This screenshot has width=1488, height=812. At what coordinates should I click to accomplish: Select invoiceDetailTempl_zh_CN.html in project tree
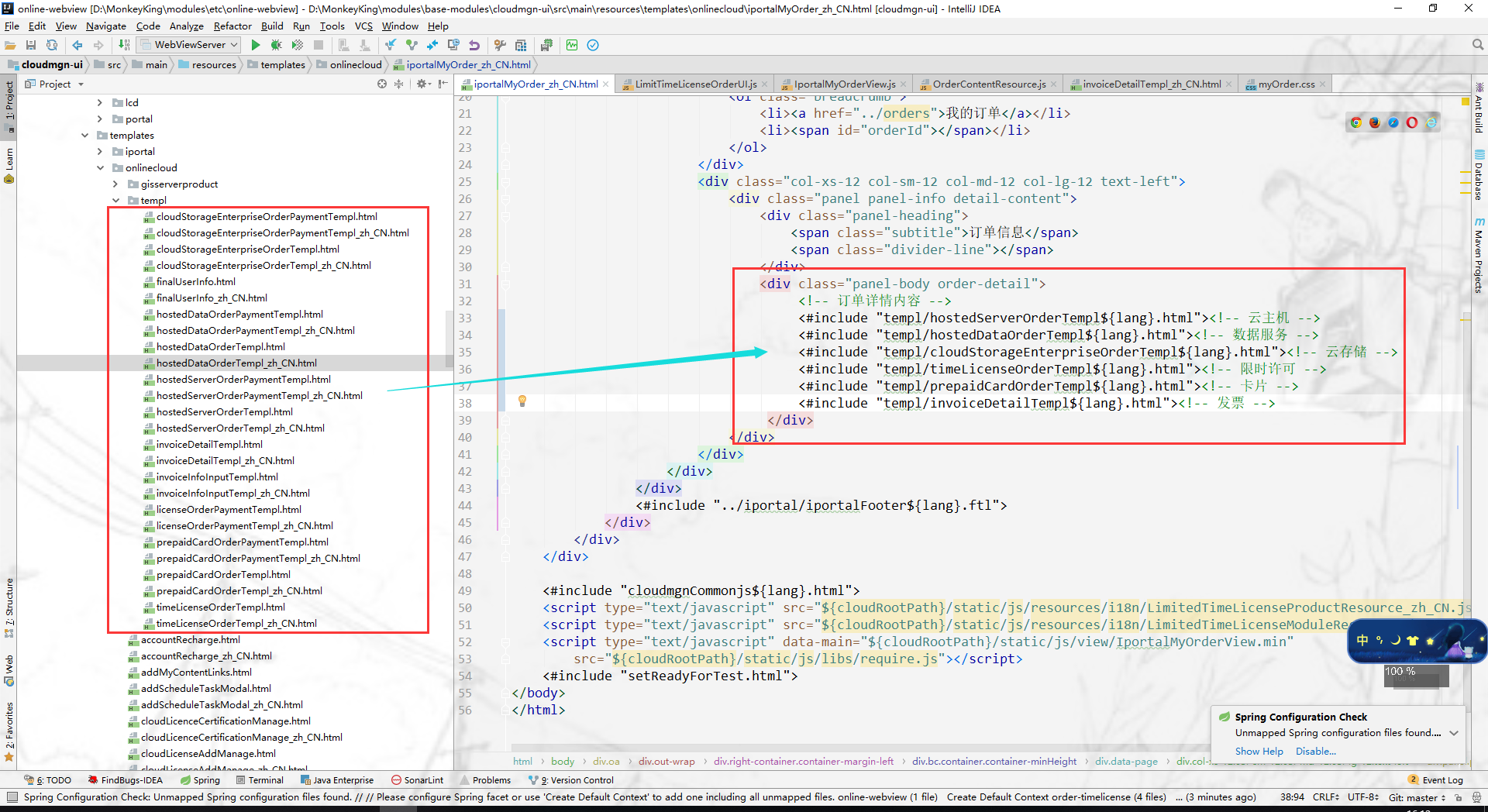(x=225, y=460)
